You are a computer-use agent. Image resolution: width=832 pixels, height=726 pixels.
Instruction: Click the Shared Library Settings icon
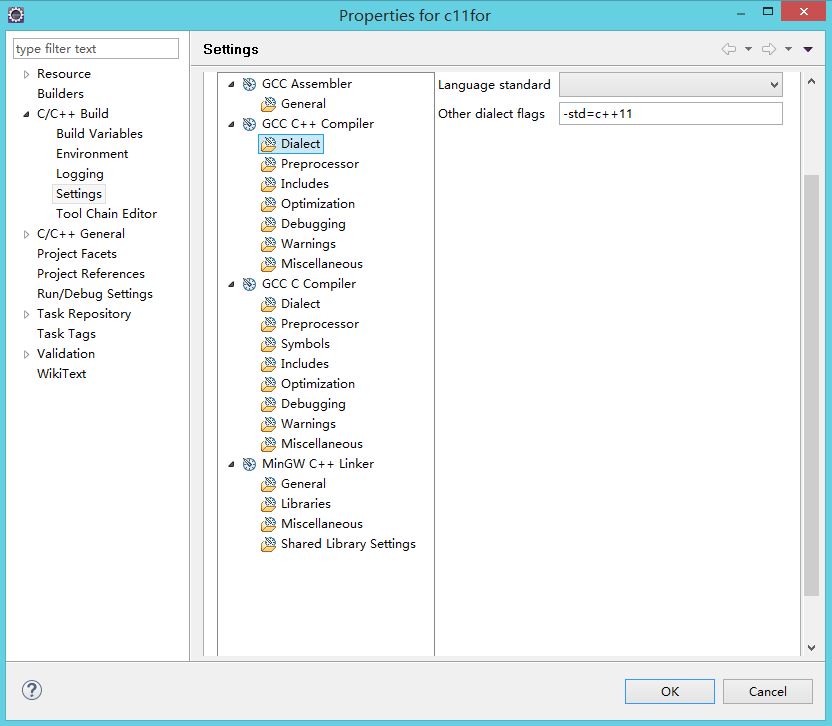[268, 544]
